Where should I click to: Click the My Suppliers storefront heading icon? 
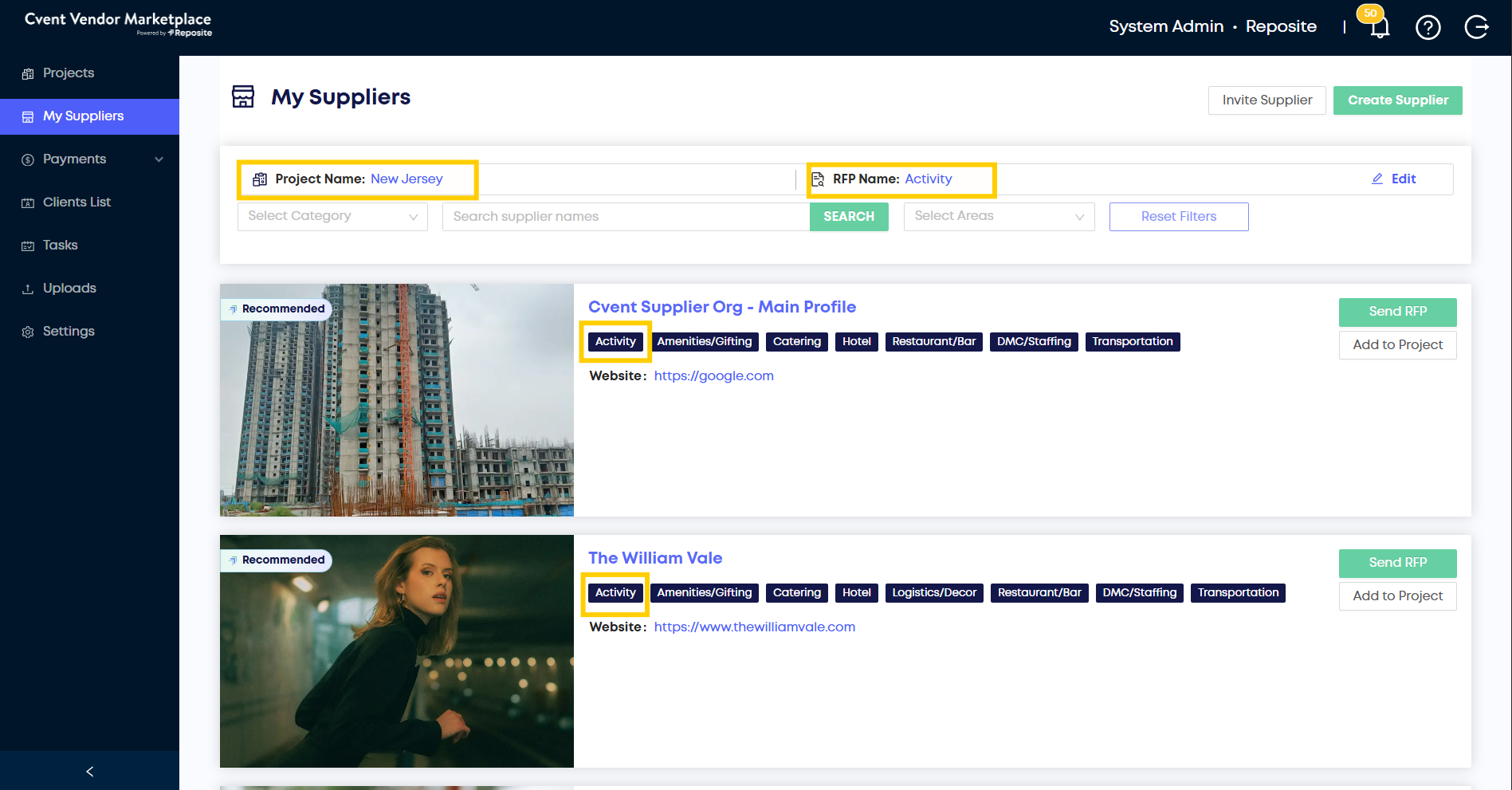click(x=243, y=96)
